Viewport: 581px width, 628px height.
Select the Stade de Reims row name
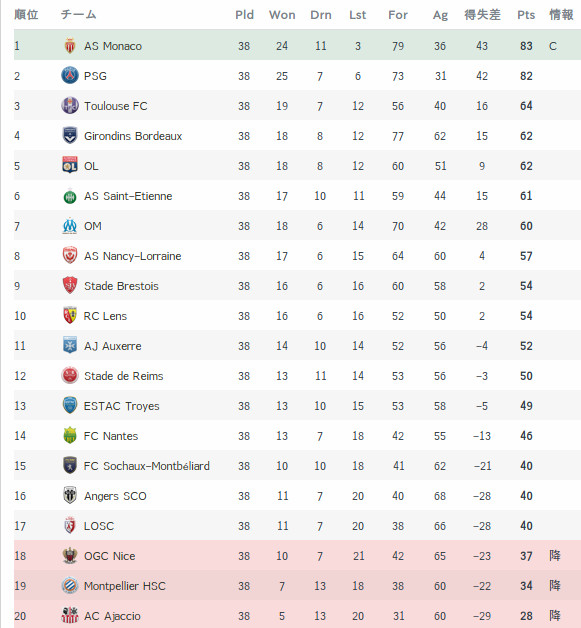pyautogui.click(x=124, y=376)
